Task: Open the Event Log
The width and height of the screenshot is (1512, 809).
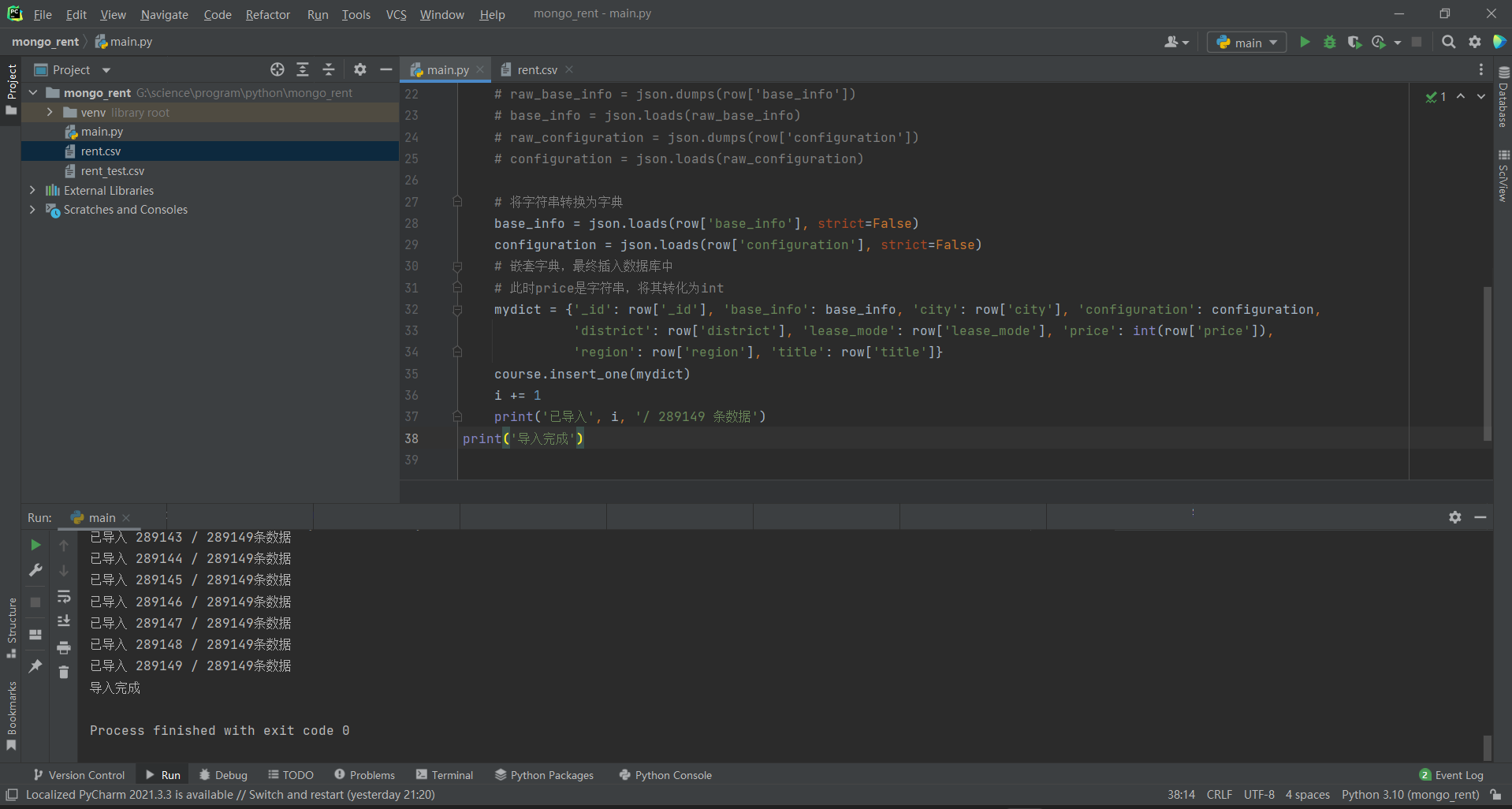Action: click(1451, 775)
